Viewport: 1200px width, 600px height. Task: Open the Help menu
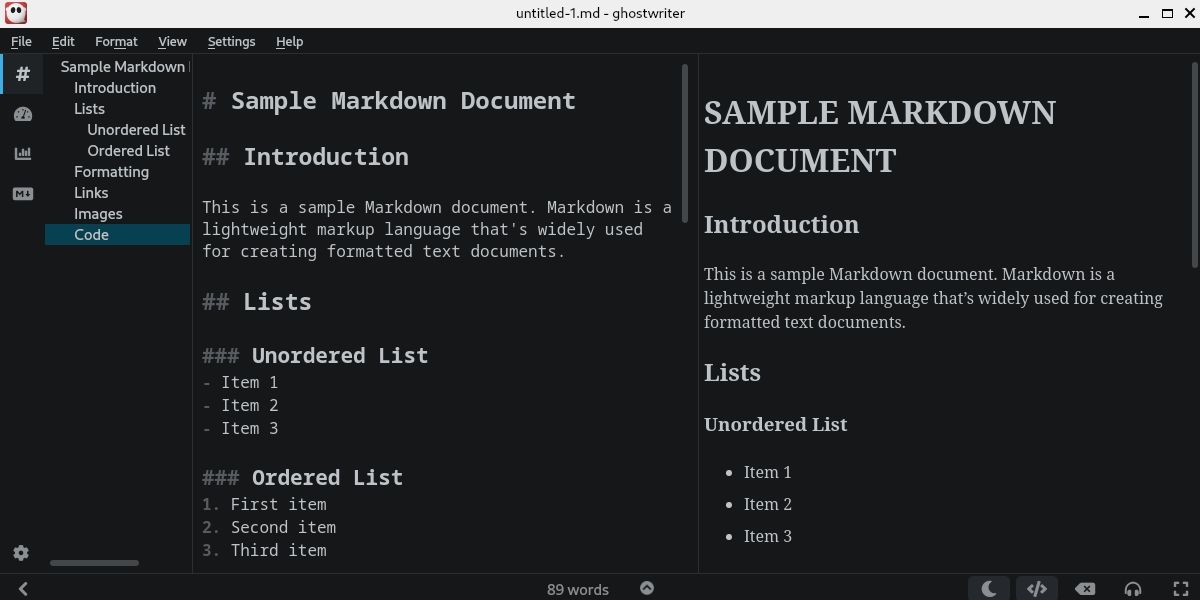(x=289, y=41)
